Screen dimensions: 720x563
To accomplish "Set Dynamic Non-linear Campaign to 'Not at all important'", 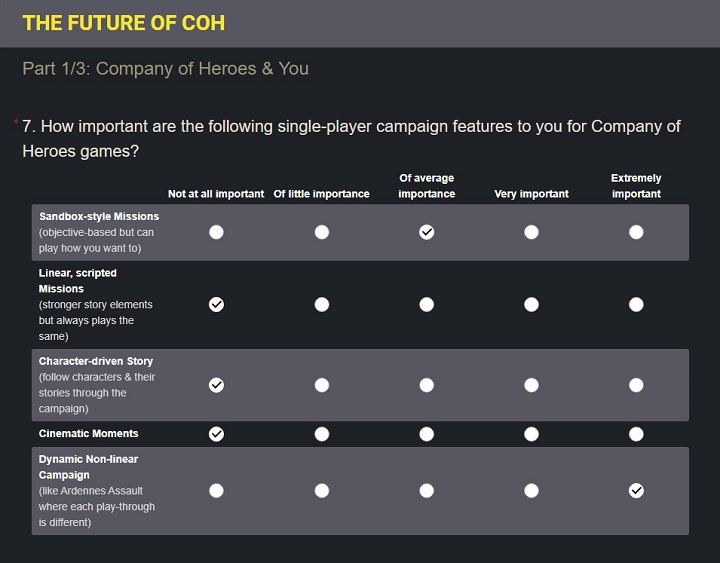I will (x=216, y=490).
